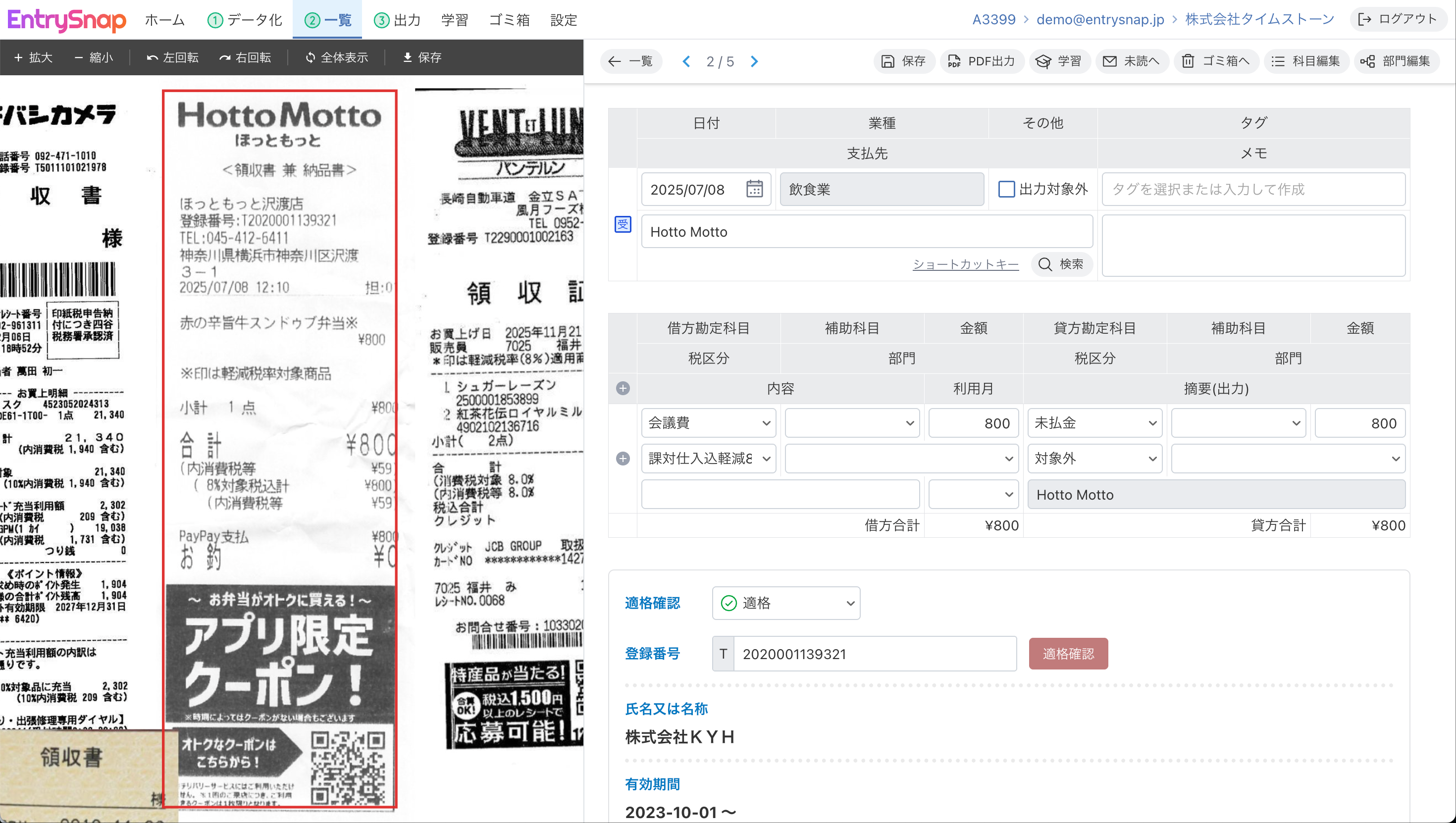Click the A3399 breadcrumb link

[993, 19]
